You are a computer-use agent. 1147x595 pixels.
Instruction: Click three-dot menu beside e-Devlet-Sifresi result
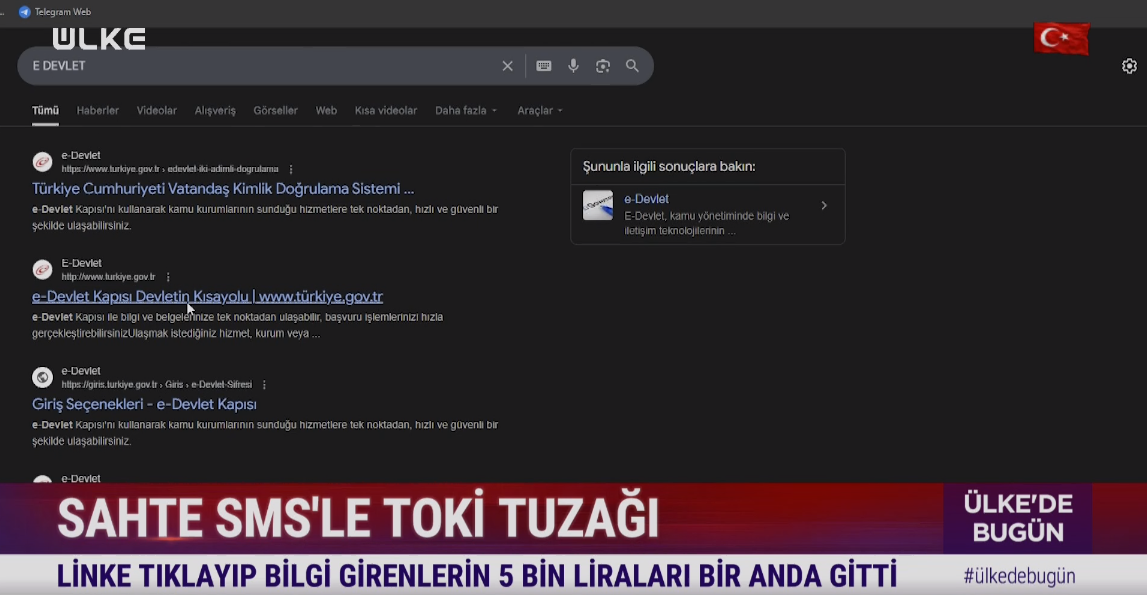pos(264,385)
